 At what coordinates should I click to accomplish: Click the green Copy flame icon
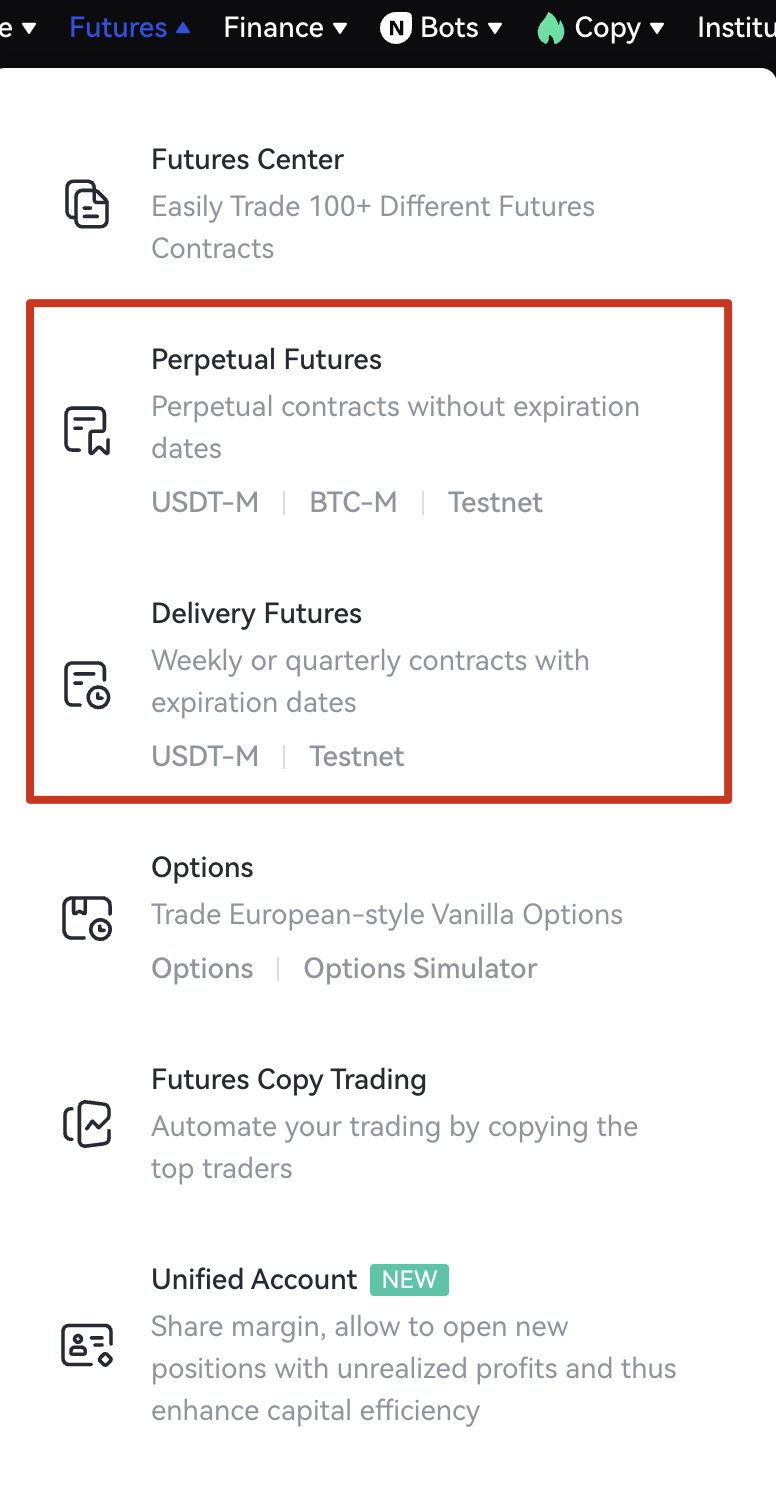click(551, 28)
